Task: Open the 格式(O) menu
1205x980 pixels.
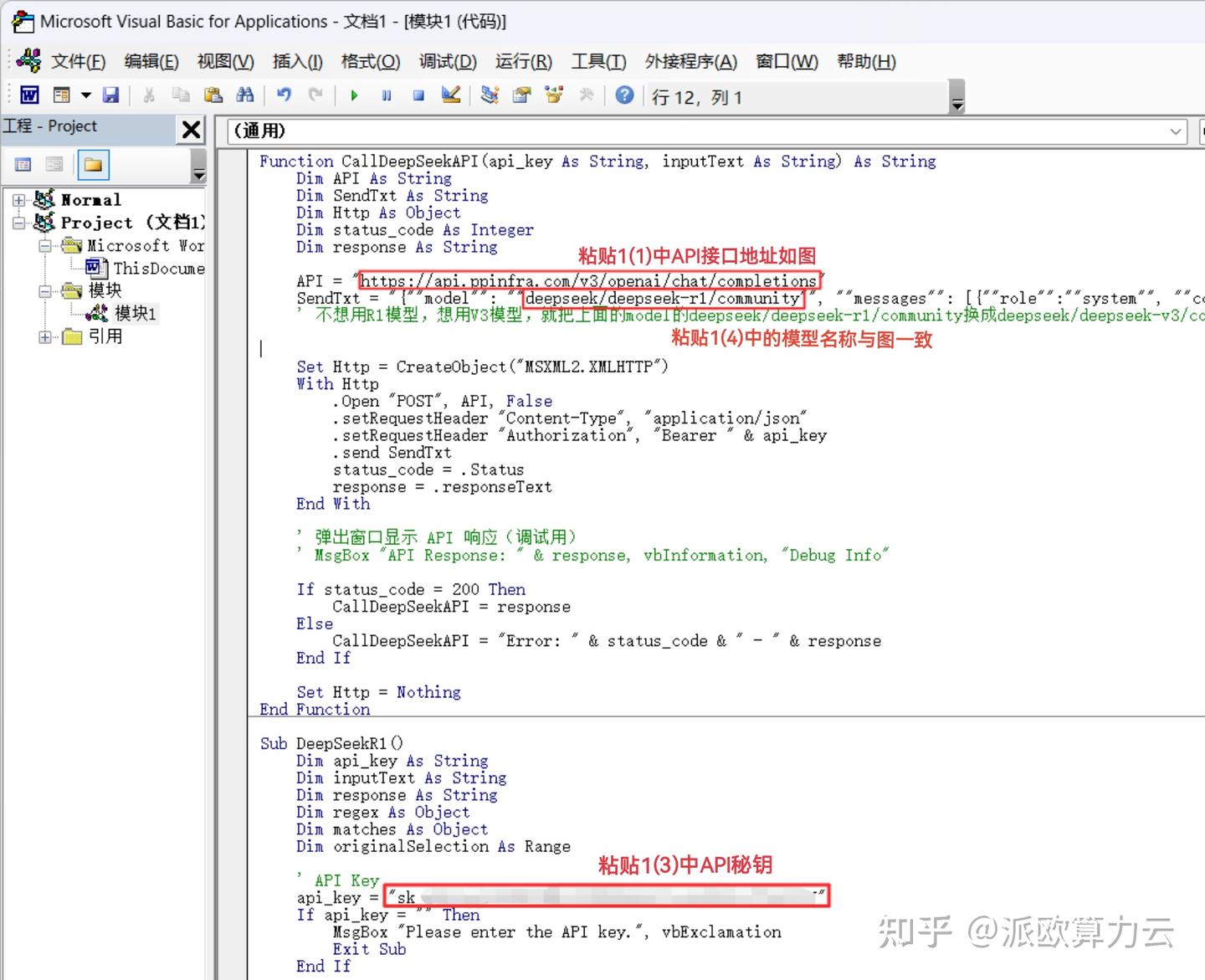Action: [371, 61]
